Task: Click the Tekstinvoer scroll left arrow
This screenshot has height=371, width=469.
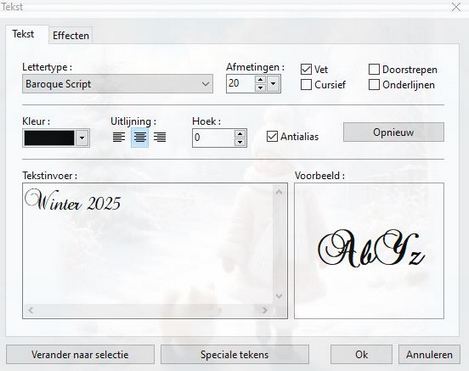Action: coord(30,310)
